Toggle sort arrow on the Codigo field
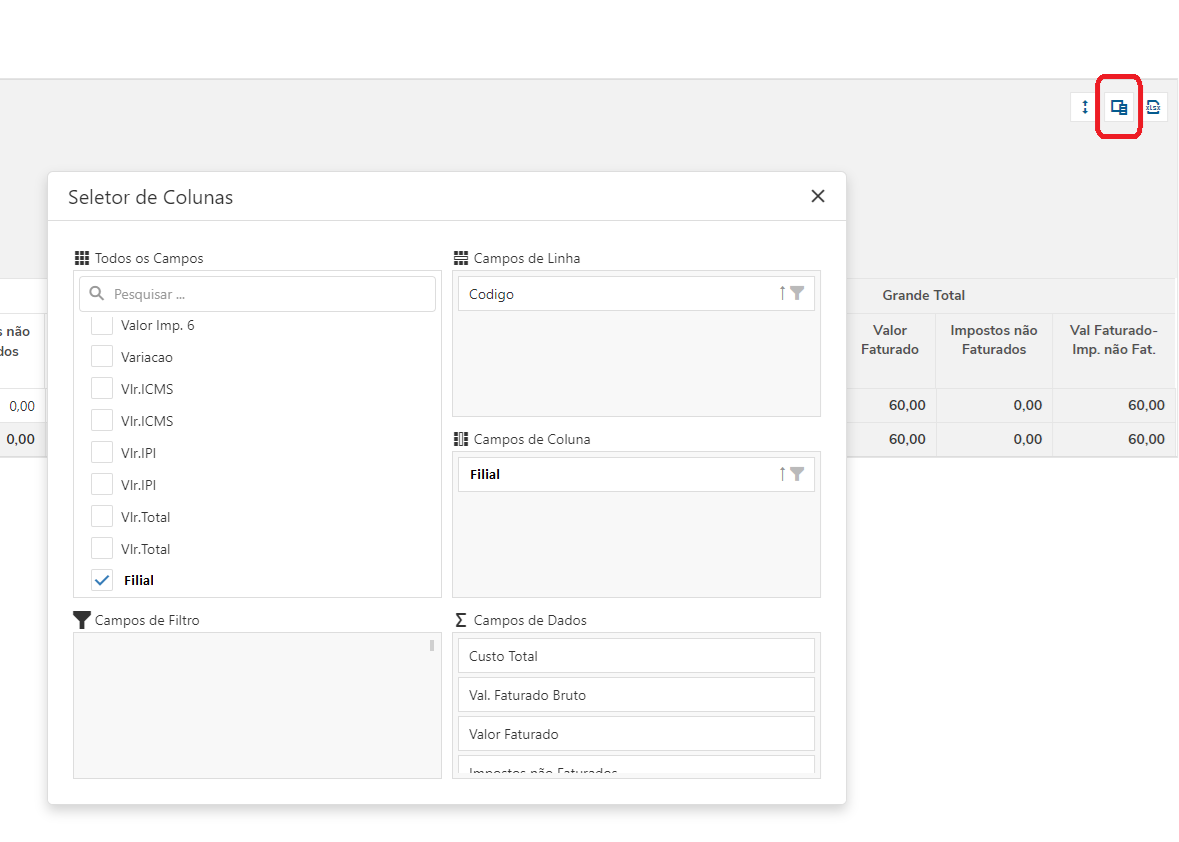Image resolution: width=1179 pixels, height=842 pixels. (x=783, y=293)
